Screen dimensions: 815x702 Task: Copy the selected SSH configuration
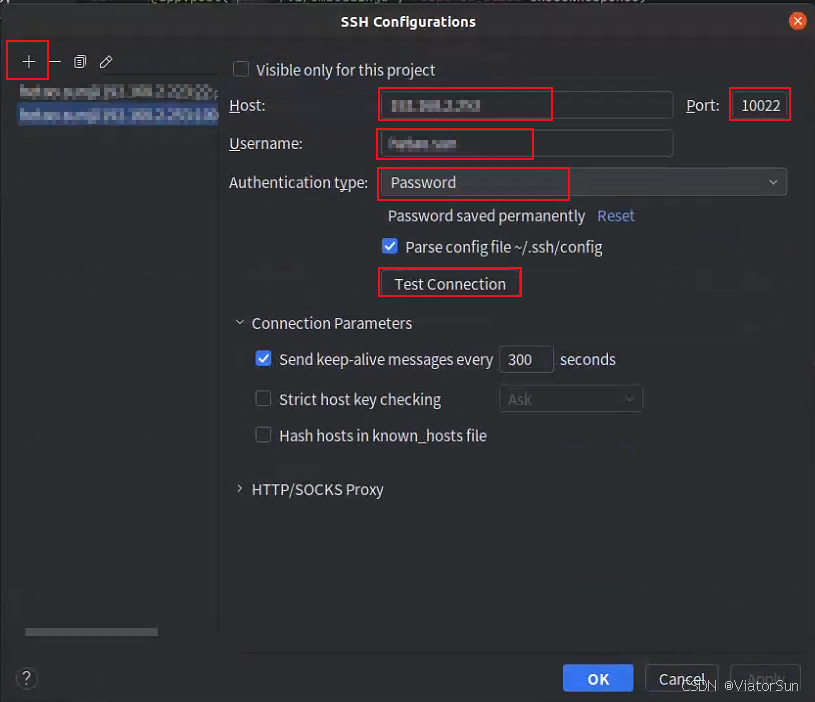[x=80, y=62]
